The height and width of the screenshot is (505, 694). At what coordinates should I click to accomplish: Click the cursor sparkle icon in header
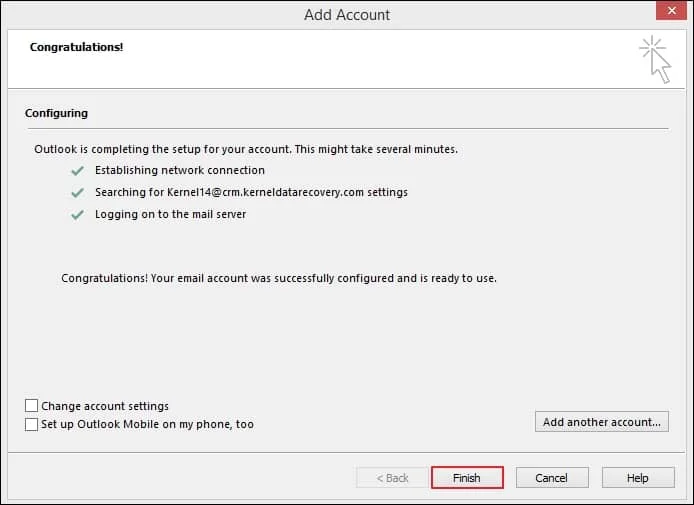click(655, 59)
